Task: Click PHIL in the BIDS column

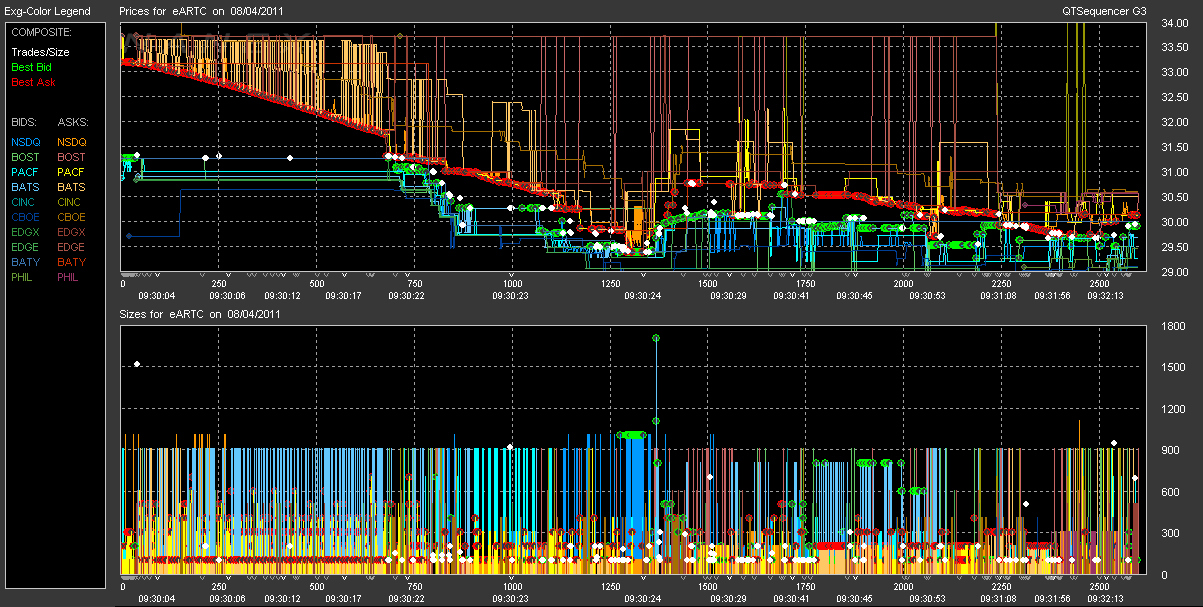Action: click(24, 277)
